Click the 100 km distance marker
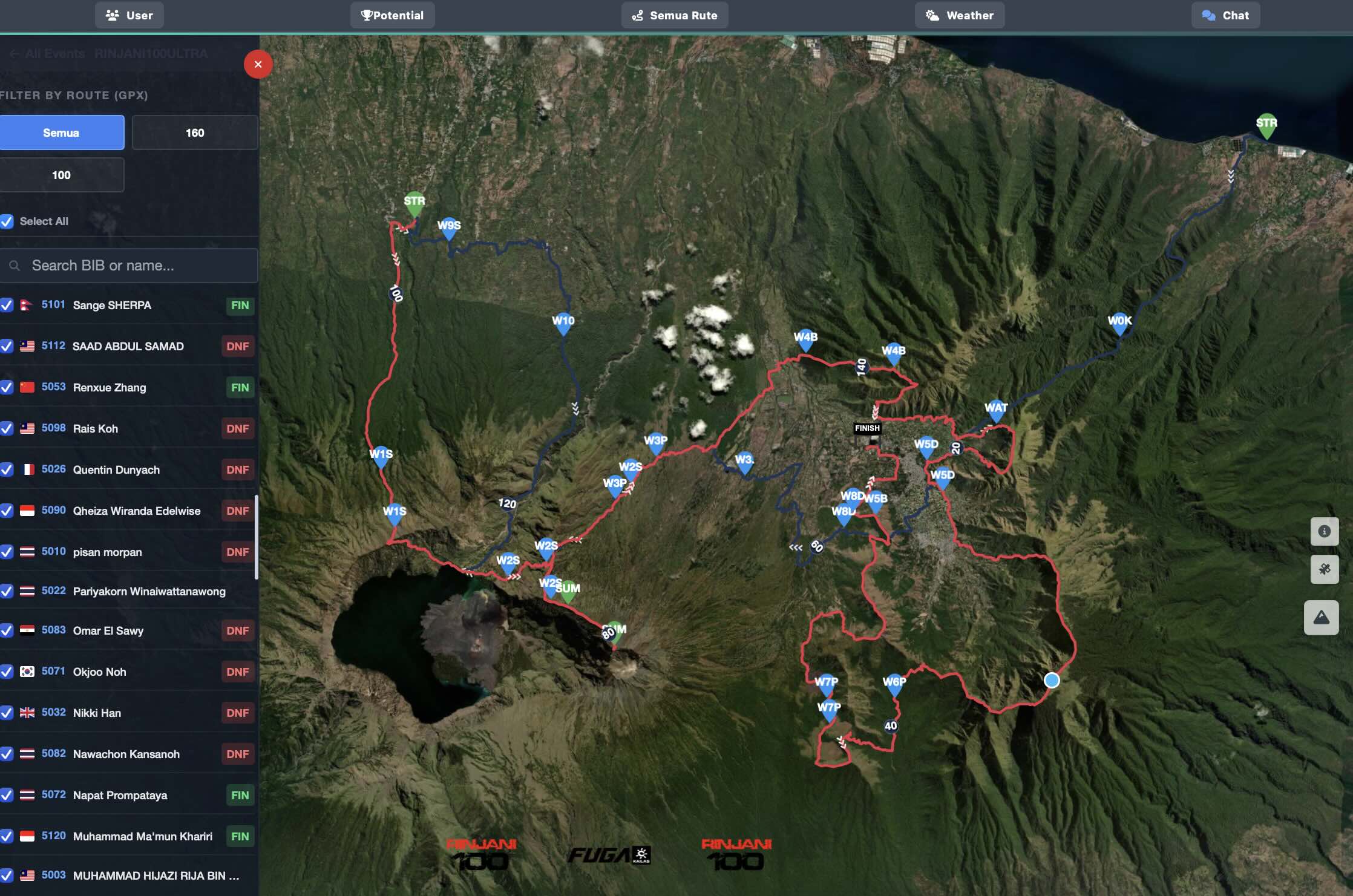The image size is (1353, 896). coord(396,293)
